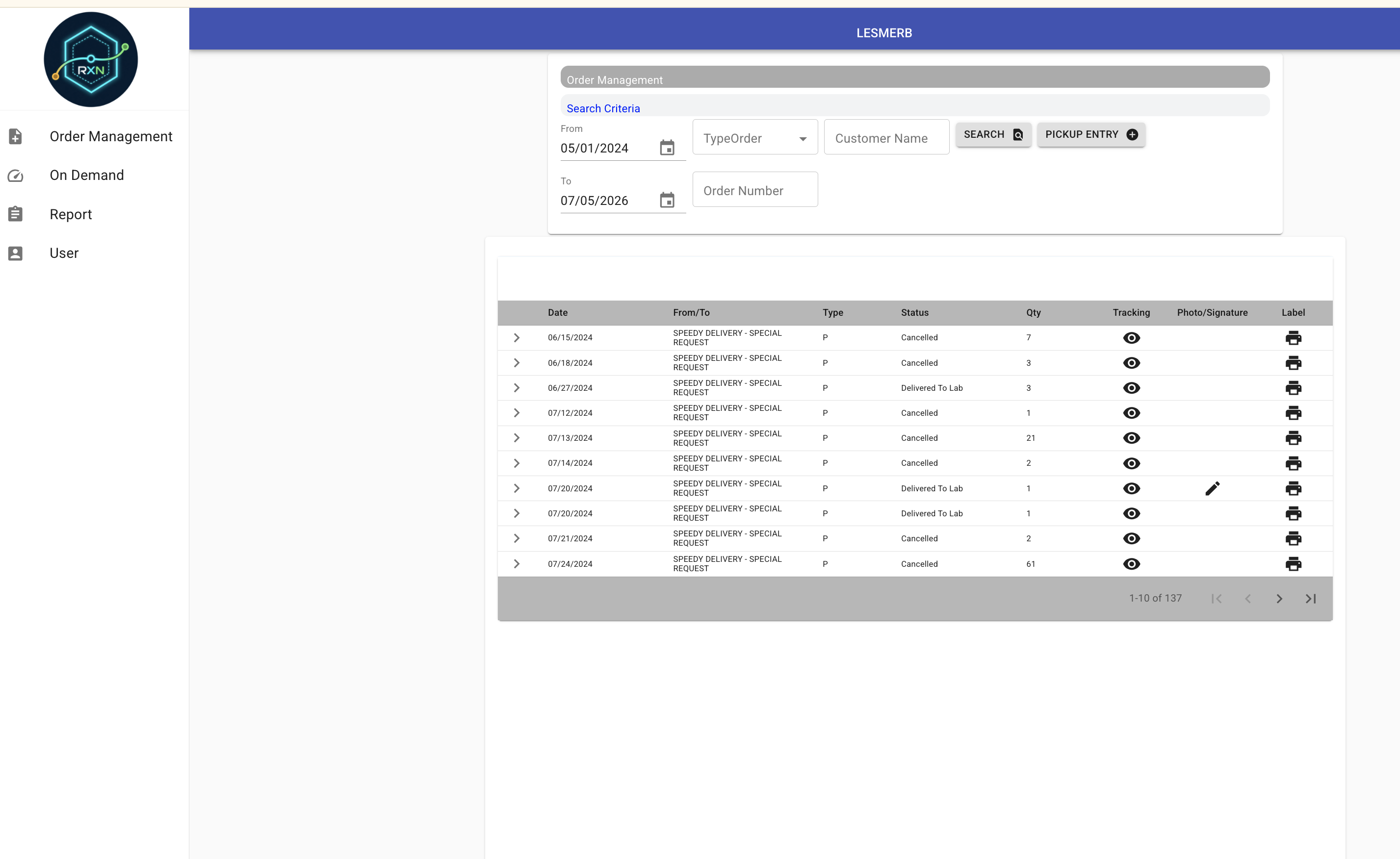Click the LESMERB header title
Image resolution: width=1400 pixels, height=859 pixels.
884,33
